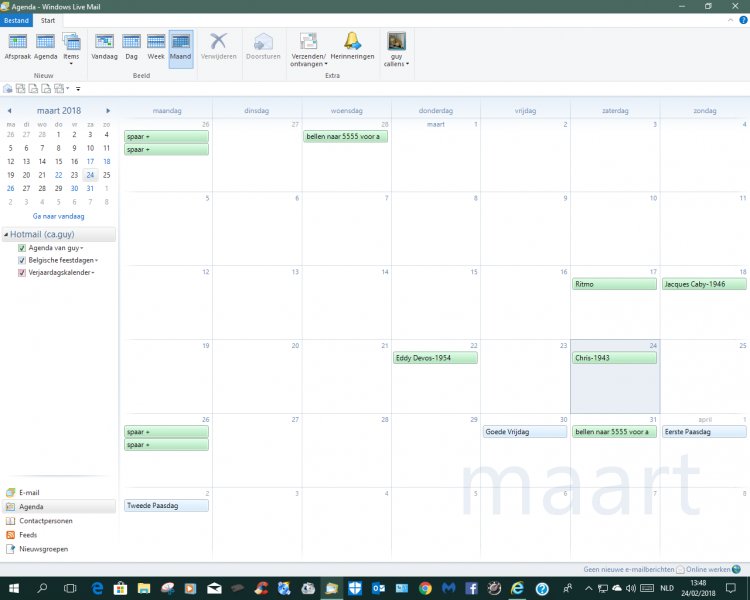Click the volume speaker tray icon
This screenshot has height=600, width=750.
point(631,588)
